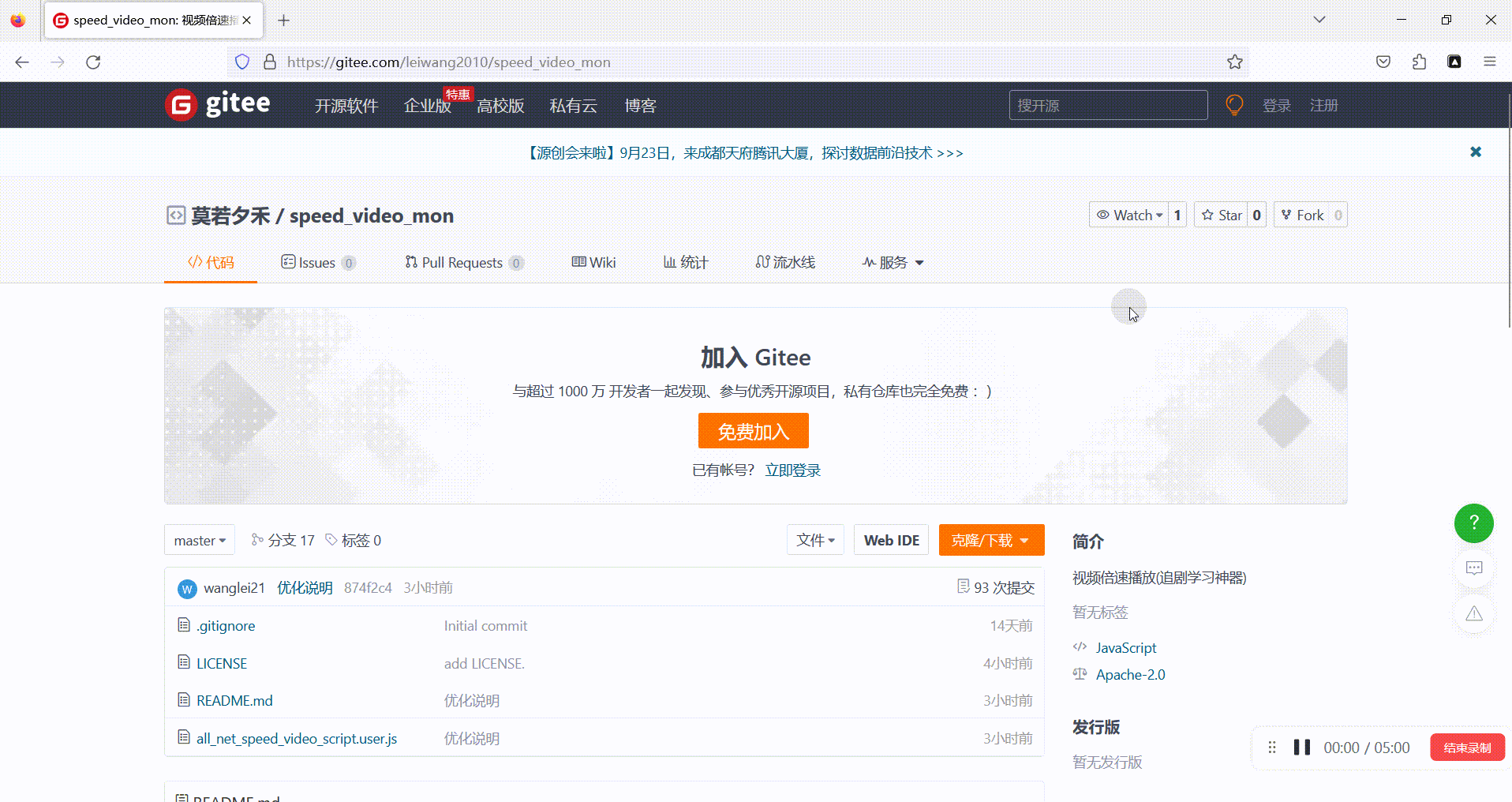Click the wanglei21 avatar icon

point(187,589)
